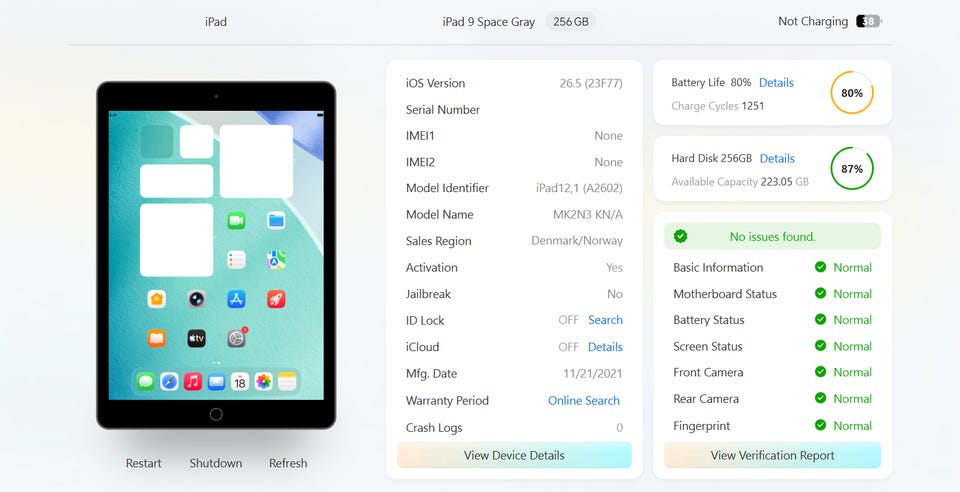Click the Books app icon on iPad preview
This screenshot has height=492, width=960.
coord(157,338)
